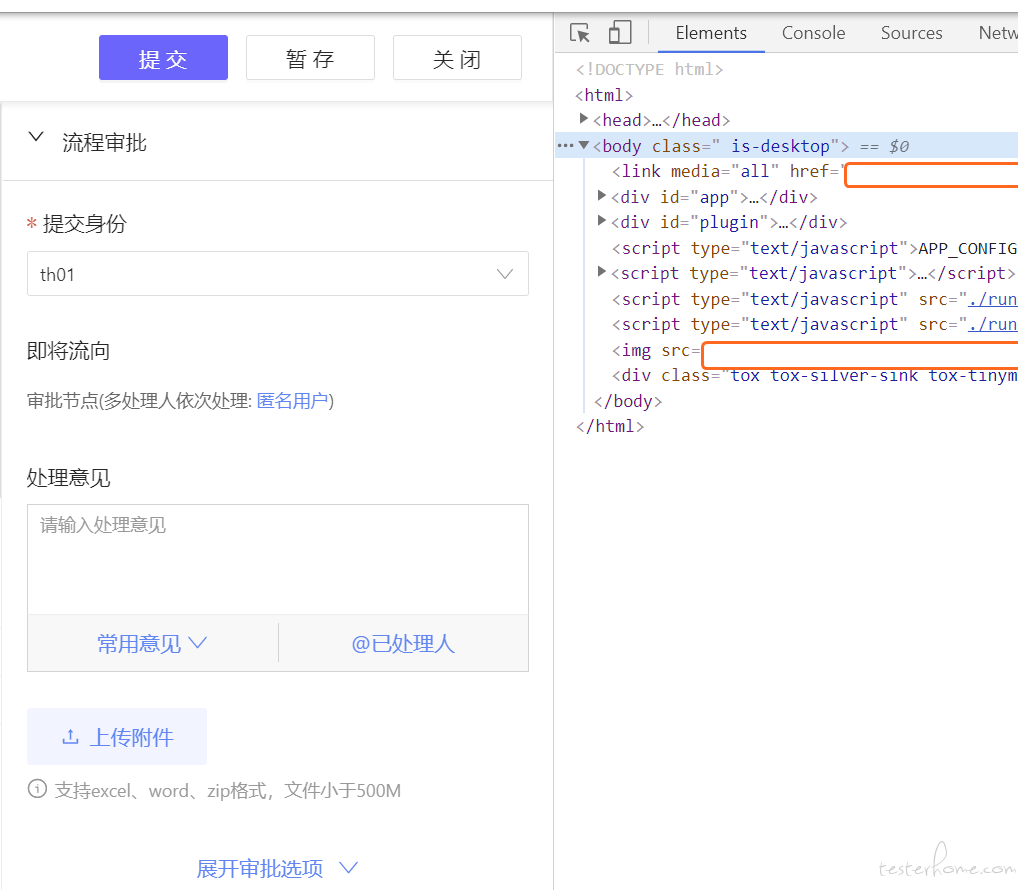Open the Sources tab

point(912,33)
